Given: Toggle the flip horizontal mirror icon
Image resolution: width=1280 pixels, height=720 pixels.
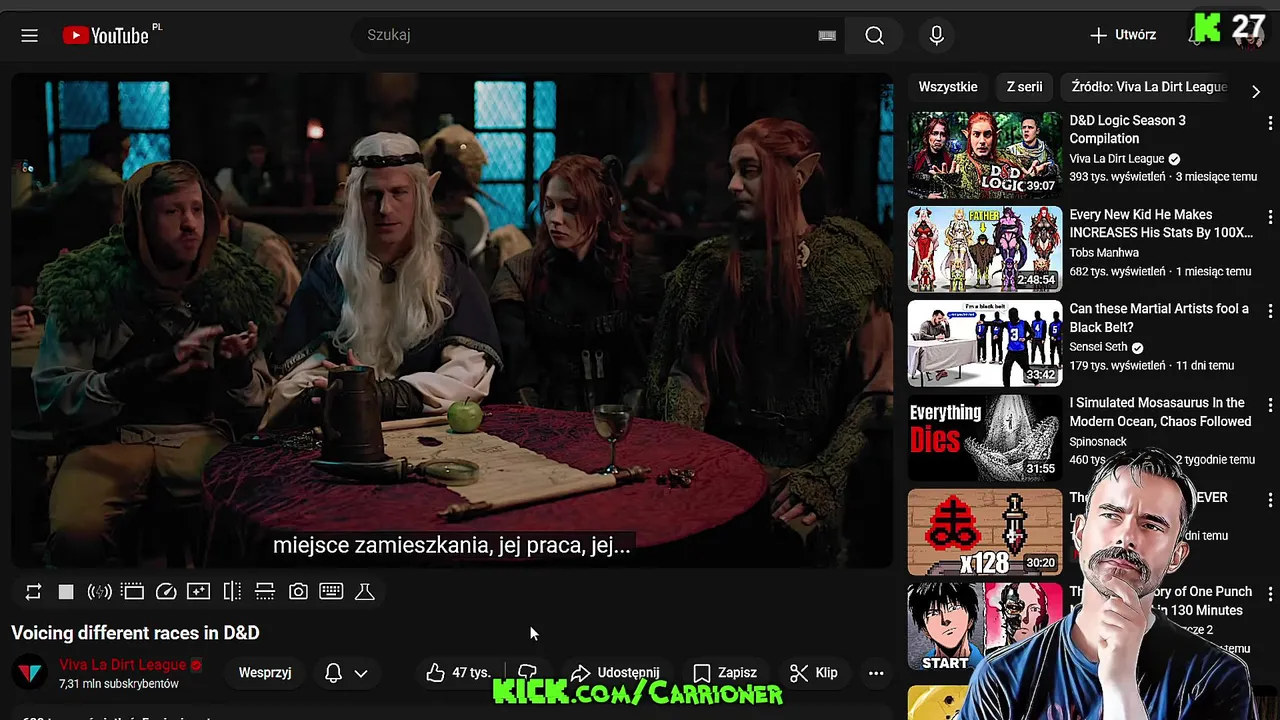Looking at the screenshot, I should pos(232,592).
